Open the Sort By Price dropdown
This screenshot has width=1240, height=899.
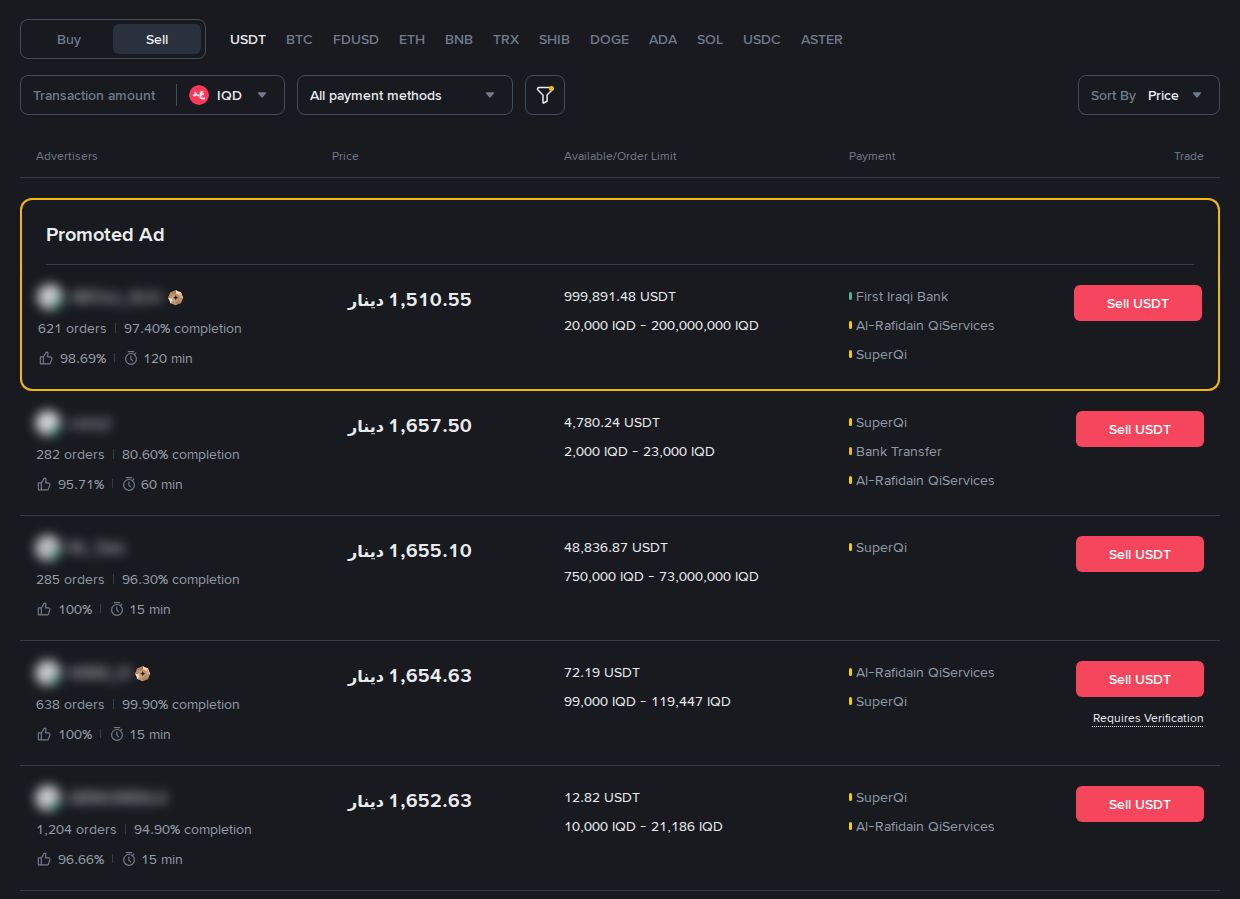(1149, 95)
